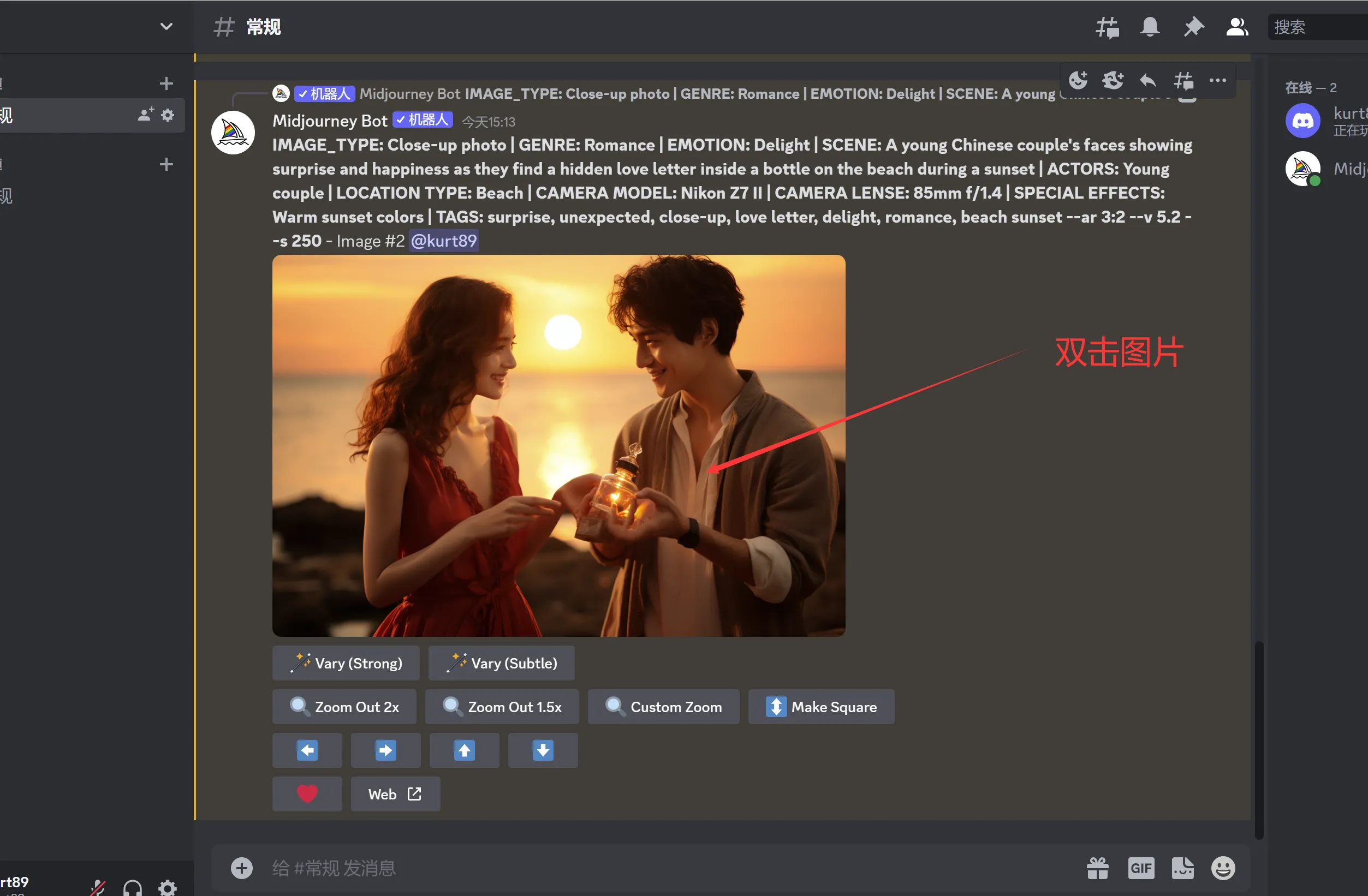The width and height of the screenshot is (1368, 896).
Task: Open GIF picker
Action: [x=1140, y=868]
